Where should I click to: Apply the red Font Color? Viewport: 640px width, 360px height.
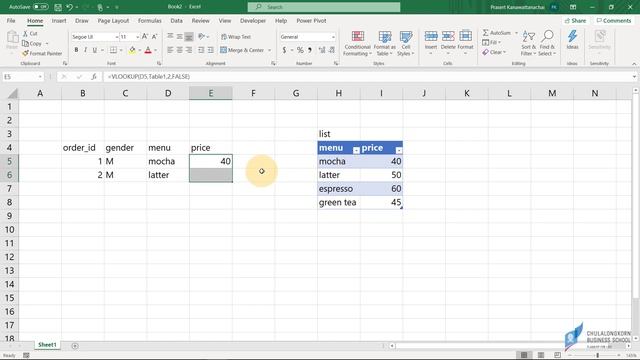pyautogui.click(x=148, y=50)
